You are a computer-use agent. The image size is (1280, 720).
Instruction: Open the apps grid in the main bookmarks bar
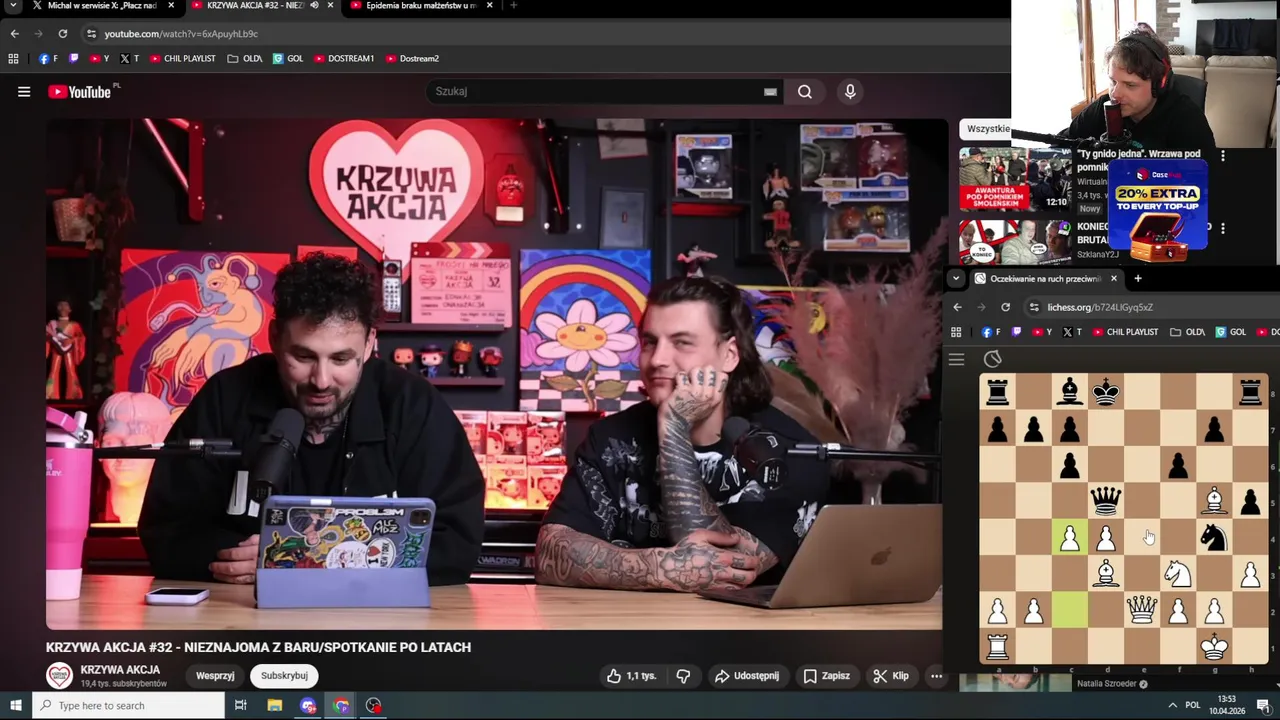(13, 59)
